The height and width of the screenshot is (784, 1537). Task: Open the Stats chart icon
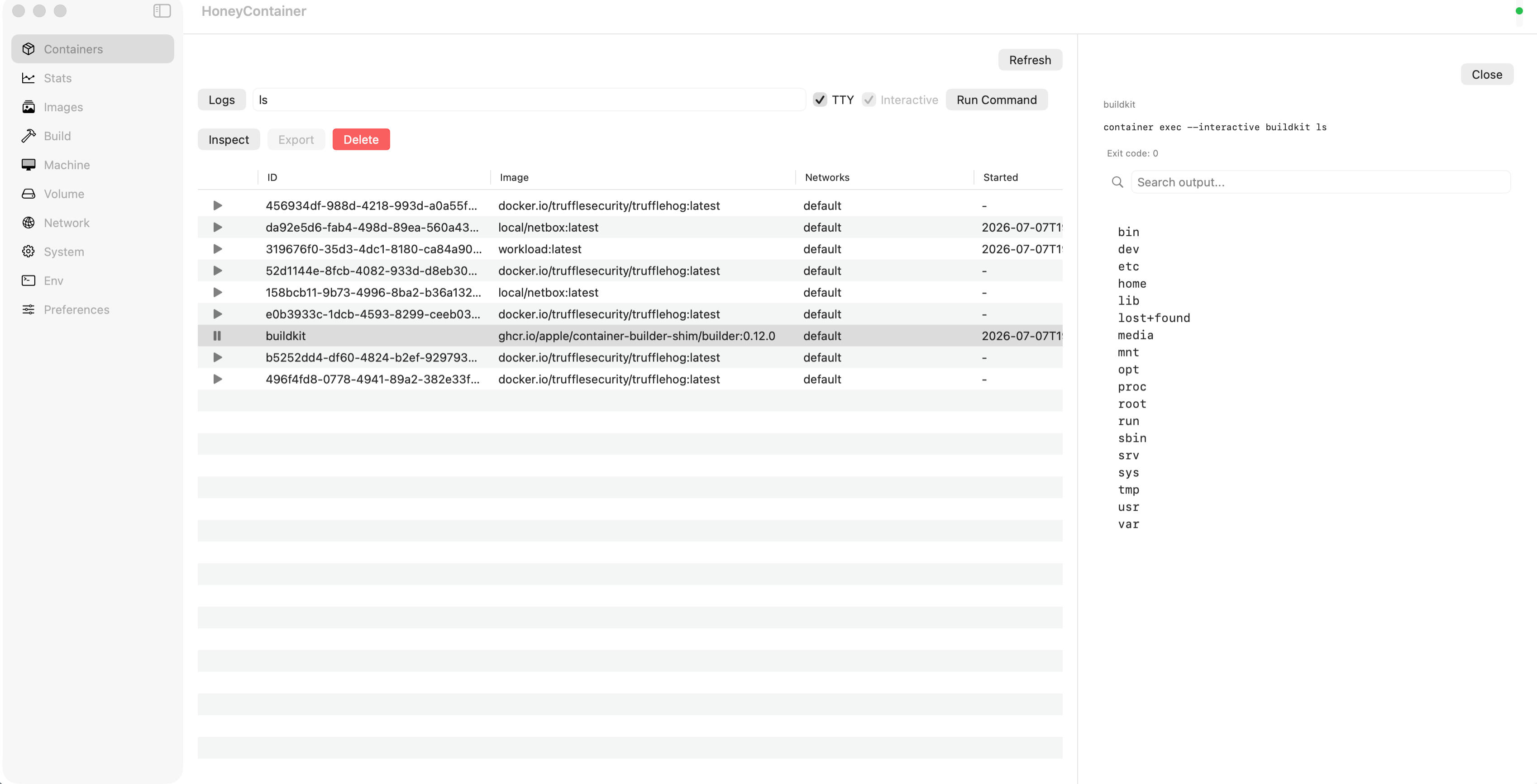(x=28, y=78)
